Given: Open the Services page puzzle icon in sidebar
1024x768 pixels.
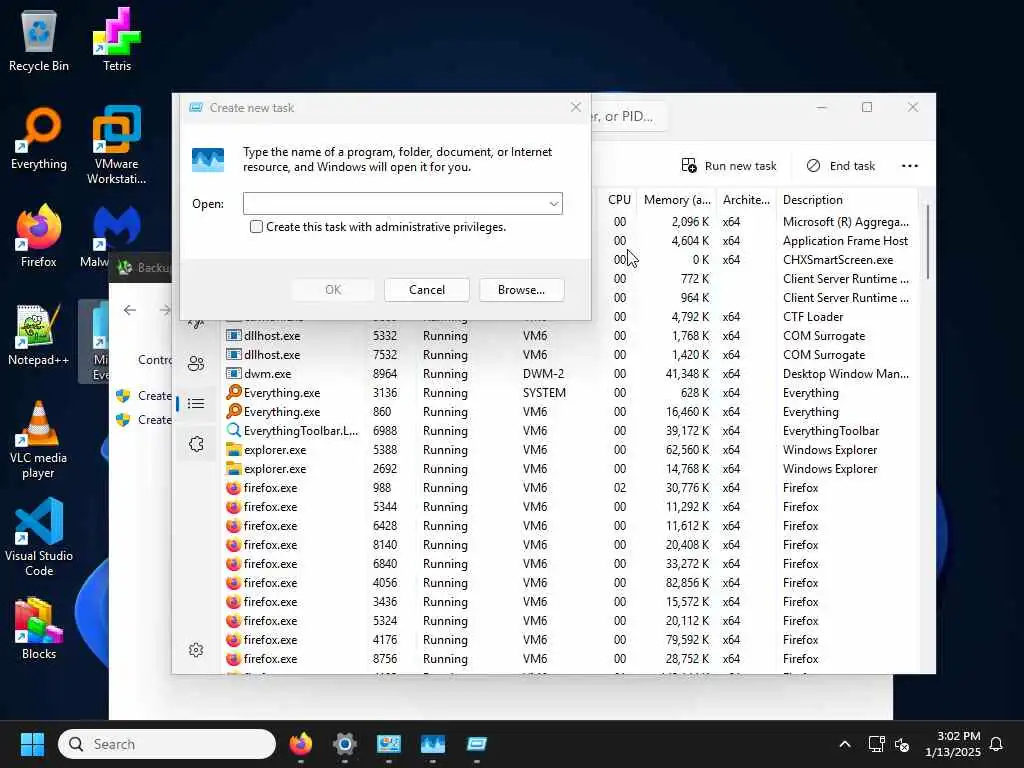Looking at the screenshot, I should pyautogui.click(x=196, y=444).
